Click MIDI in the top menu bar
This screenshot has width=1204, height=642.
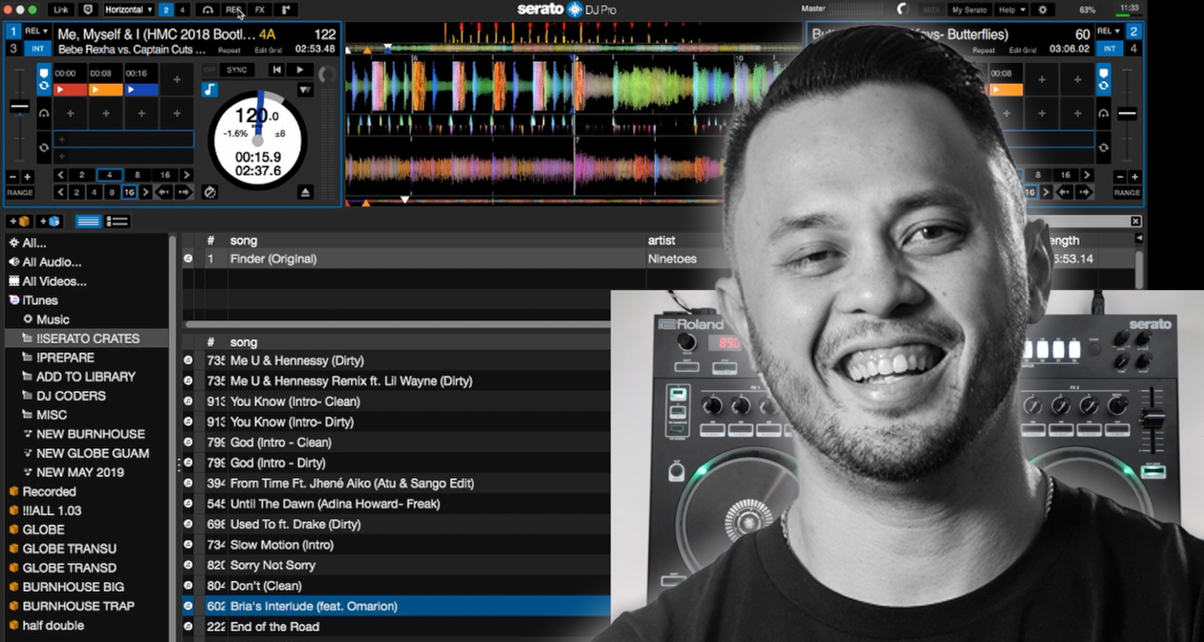[x=931, y=9]
